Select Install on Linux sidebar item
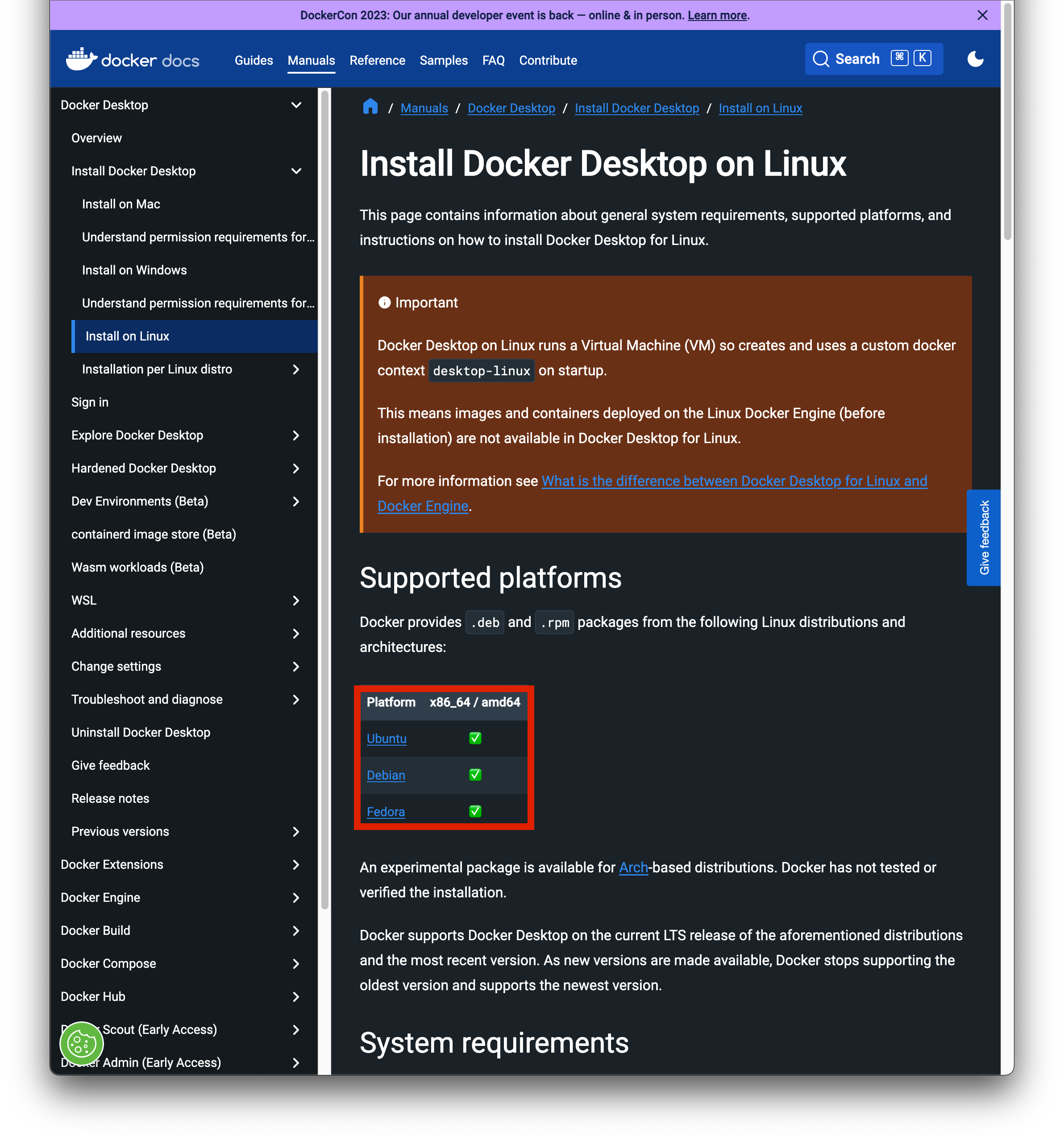The image size is (1064, 1141). [194, 336]
